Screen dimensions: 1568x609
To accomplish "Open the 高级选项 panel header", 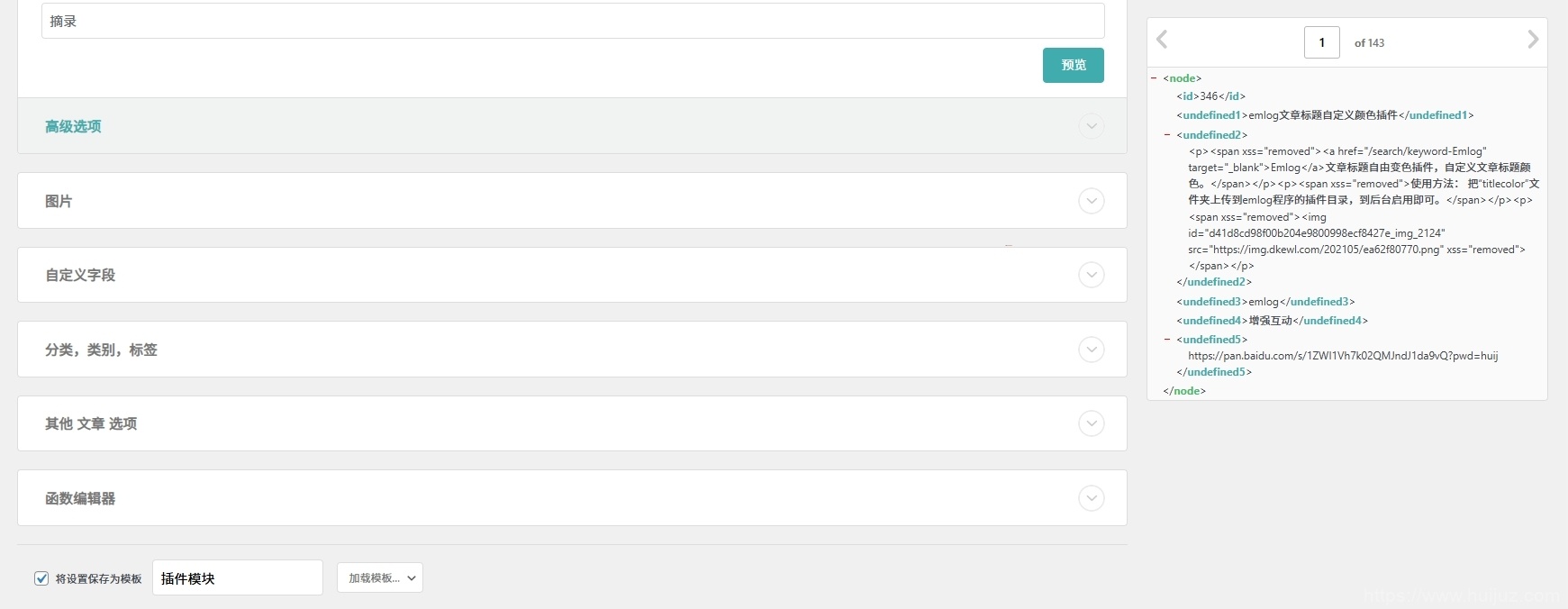I will (572, 126).
